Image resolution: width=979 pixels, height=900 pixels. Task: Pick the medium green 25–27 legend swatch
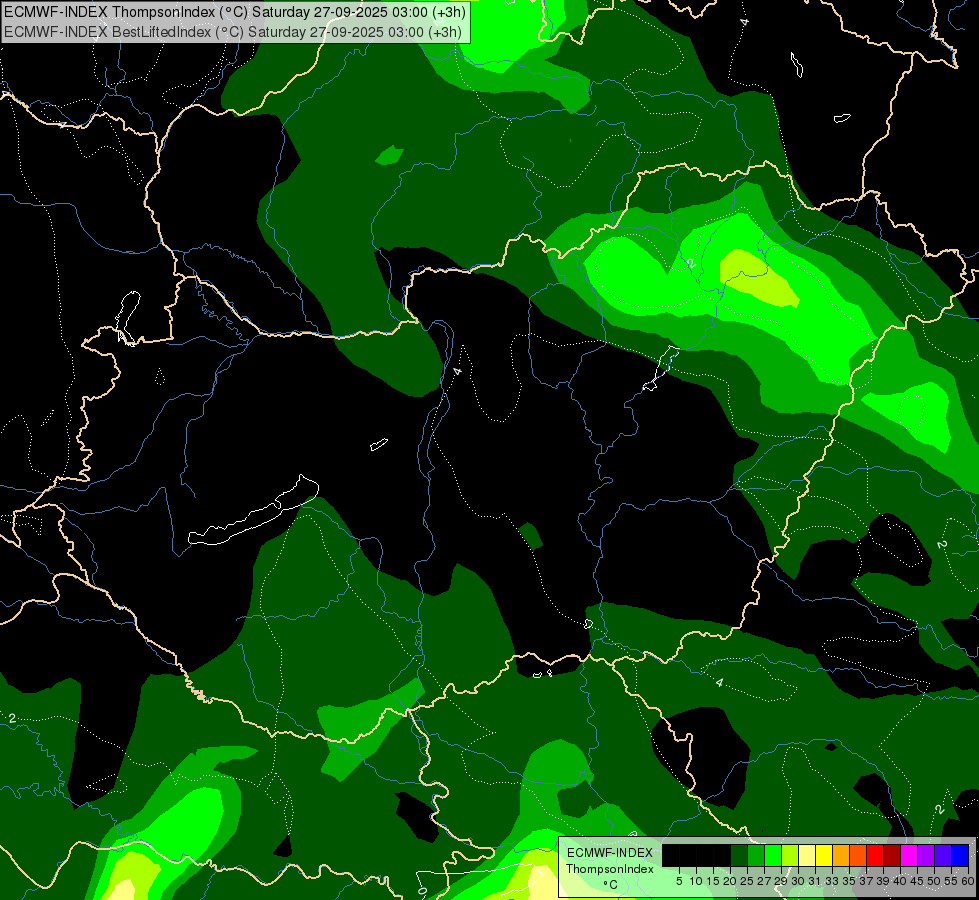[x=756, y=855]
